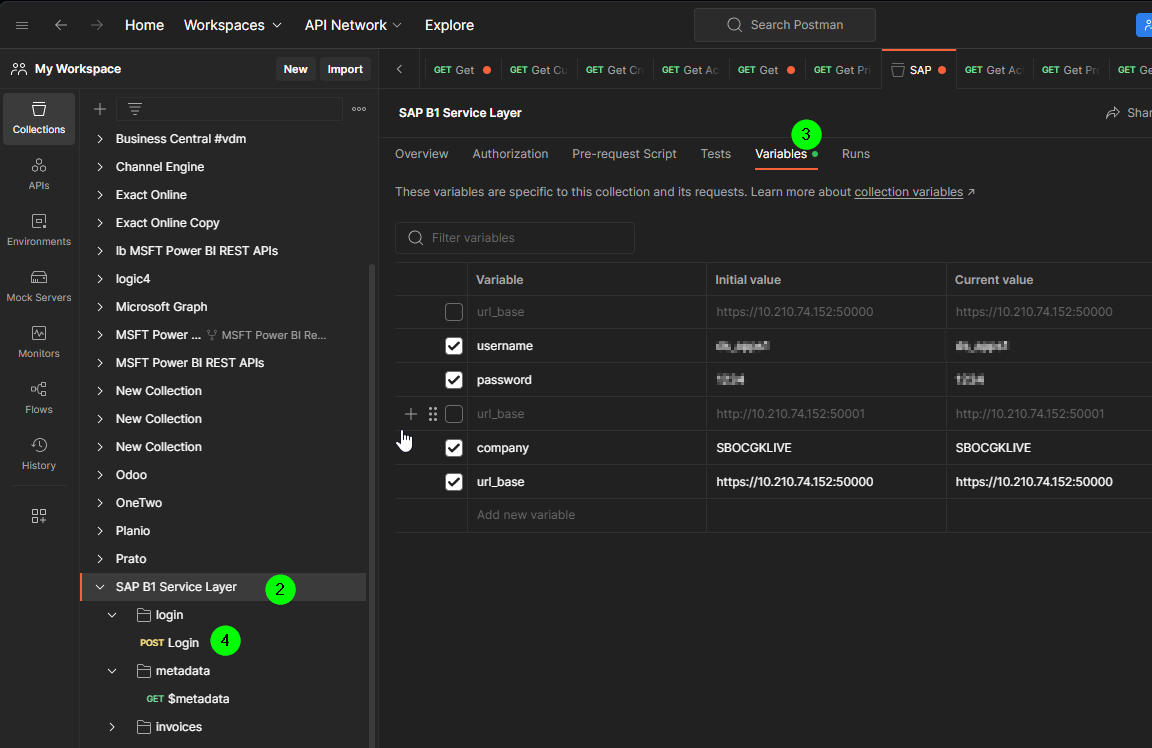Switch to the Runs tab
The image size is (1152, 748).
tap(855, 154)
